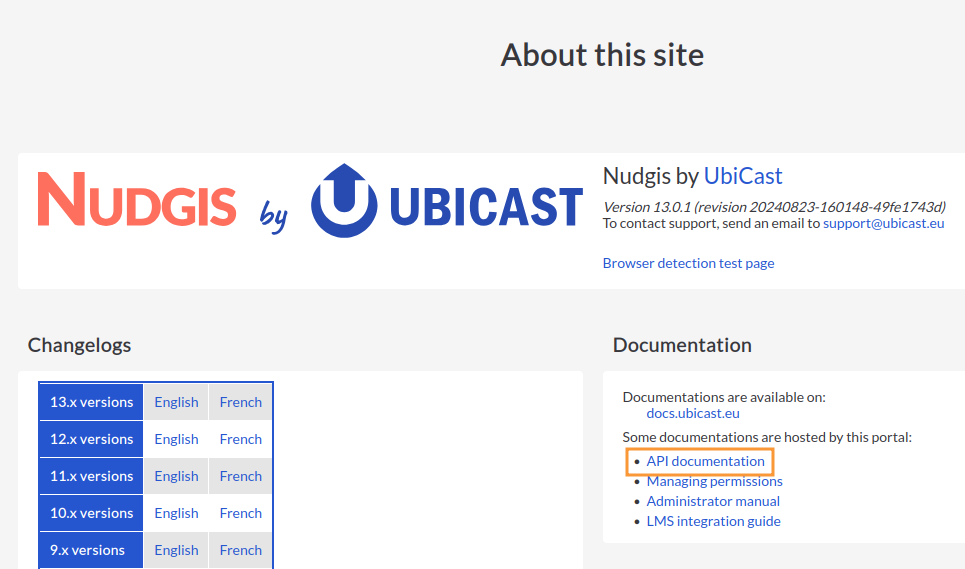
Task: Open English changelog for 11.x versions
Action: coord(177,476)
